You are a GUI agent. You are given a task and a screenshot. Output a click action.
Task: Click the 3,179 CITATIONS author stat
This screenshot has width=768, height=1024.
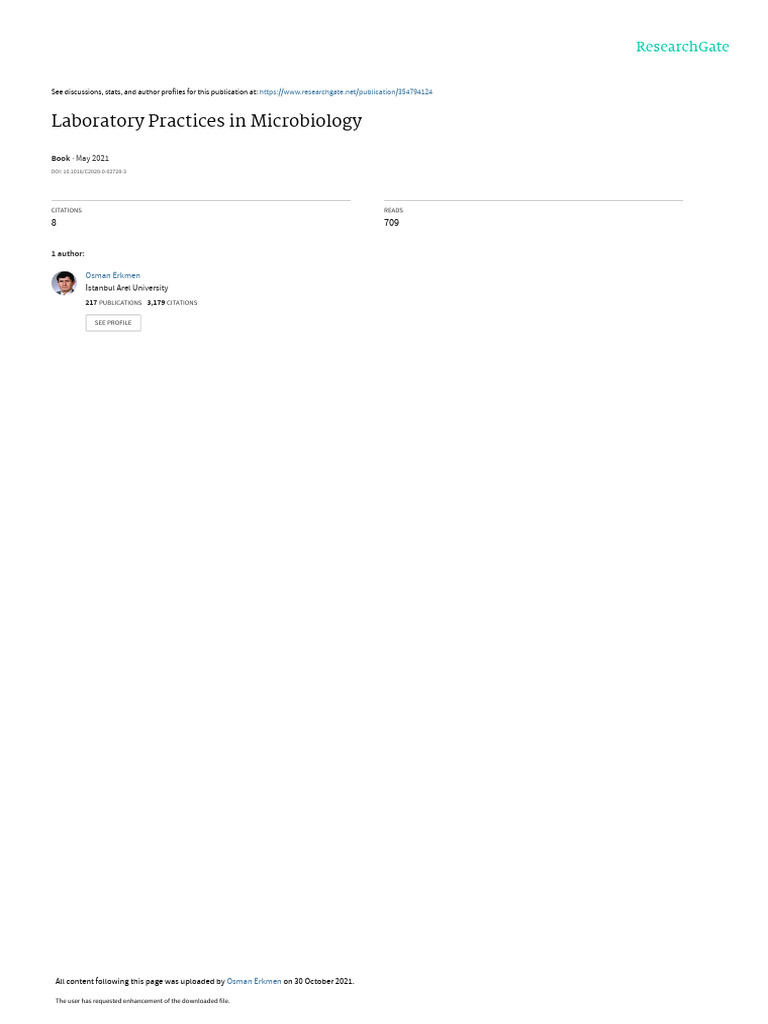coord(172,303)
